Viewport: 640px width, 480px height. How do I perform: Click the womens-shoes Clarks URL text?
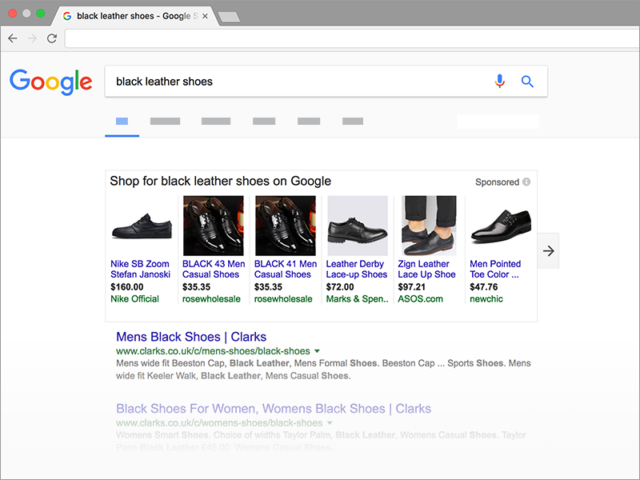tap(219, 423)
